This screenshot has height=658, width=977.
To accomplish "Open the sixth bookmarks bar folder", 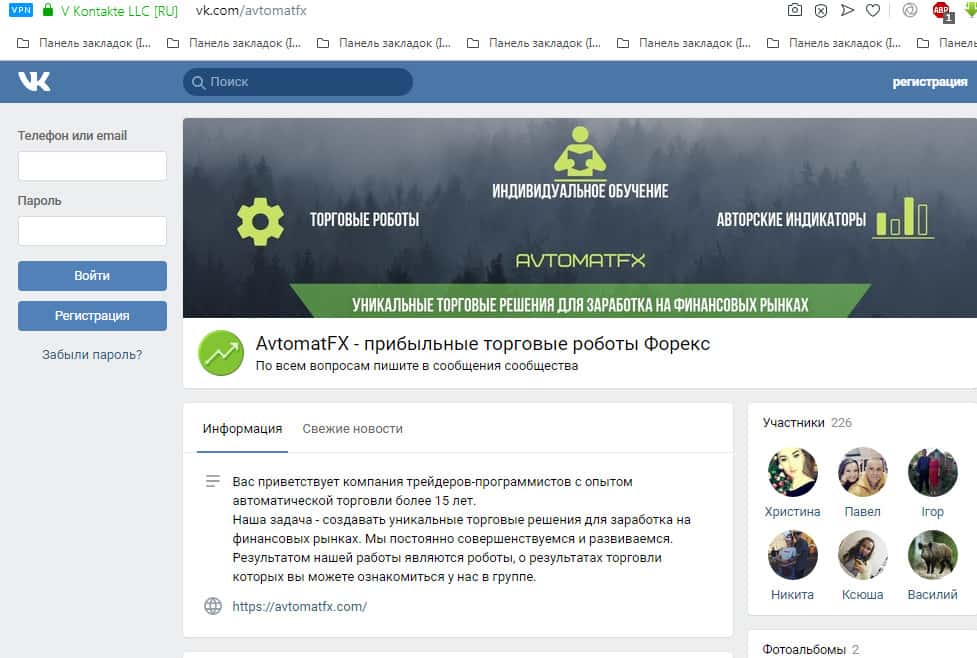I will [x=834, y=43].
